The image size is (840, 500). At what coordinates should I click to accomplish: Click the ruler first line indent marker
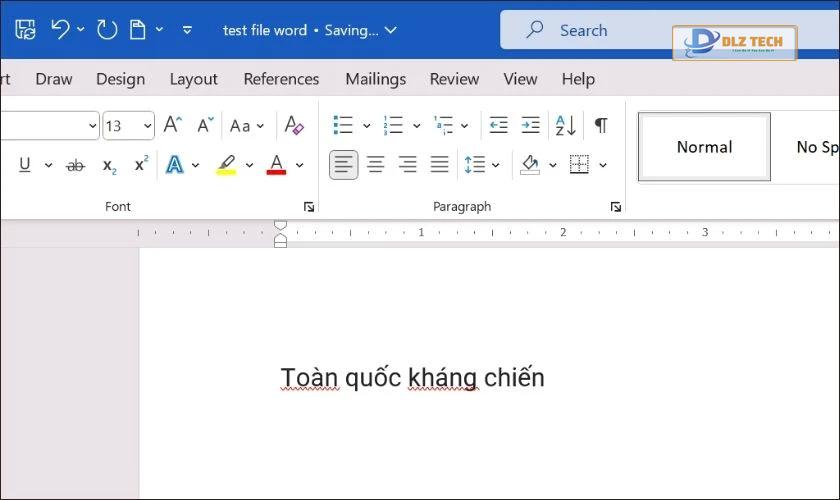(x=281, y=226)
